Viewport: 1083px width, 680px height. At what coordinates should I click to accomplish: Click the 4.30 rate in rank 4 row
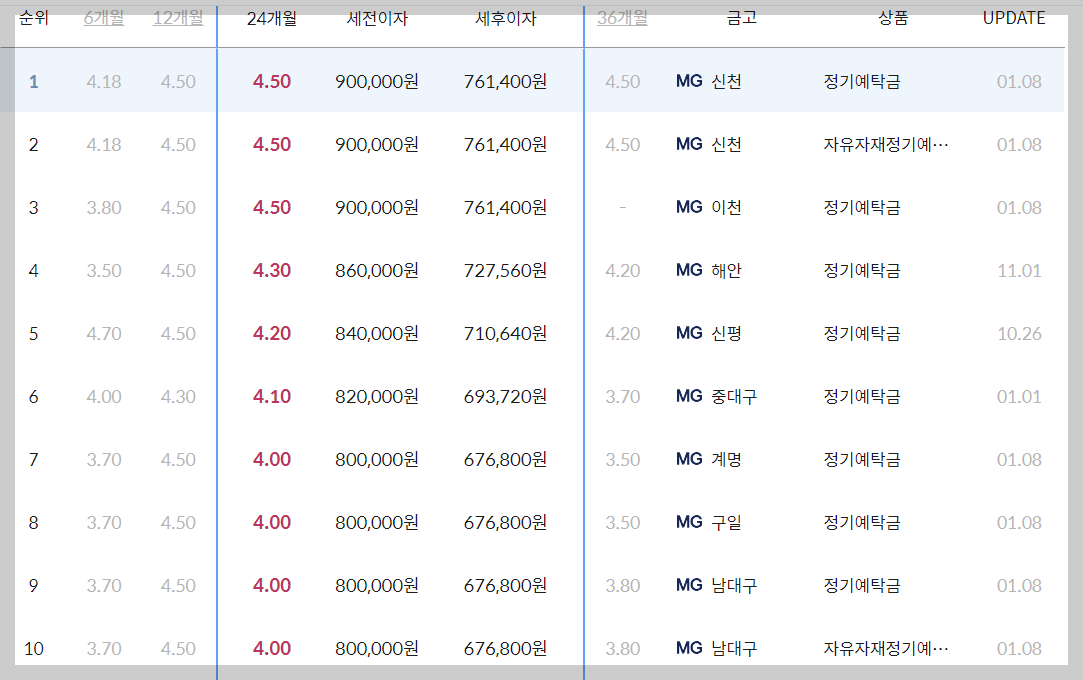pyautogui.click(x=271, y=270)
